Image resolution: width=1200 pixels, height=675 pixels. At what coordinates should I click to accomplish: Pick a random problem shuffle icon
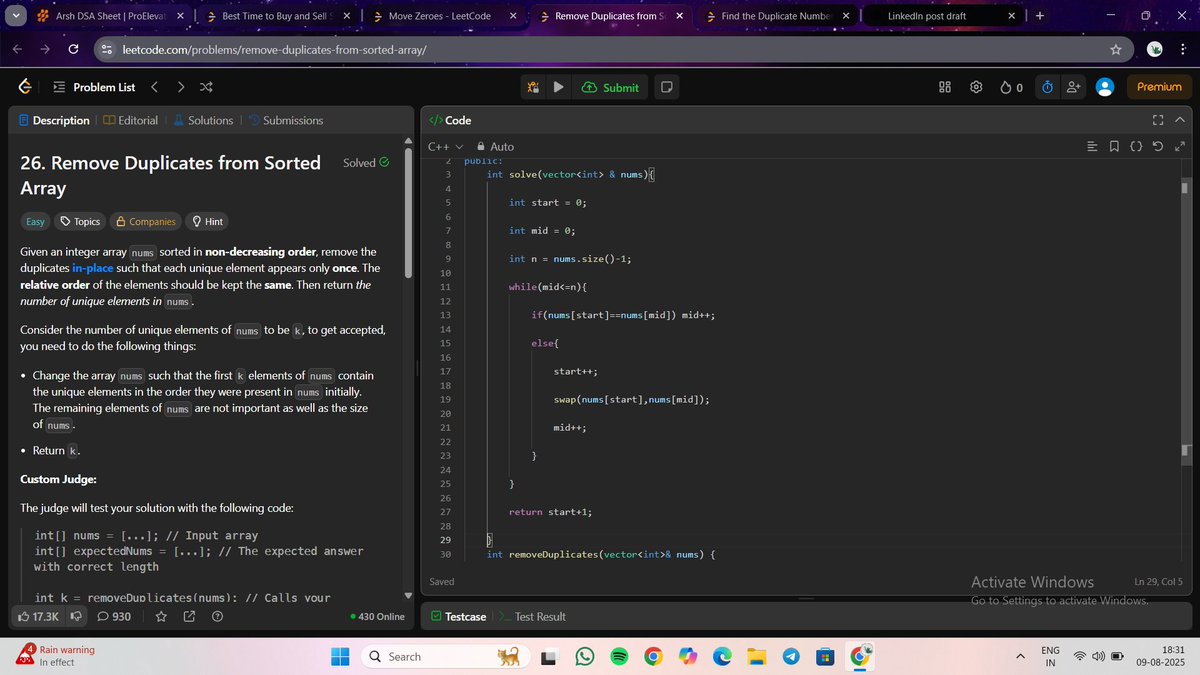pyautogui.click(x=205, y=87)
